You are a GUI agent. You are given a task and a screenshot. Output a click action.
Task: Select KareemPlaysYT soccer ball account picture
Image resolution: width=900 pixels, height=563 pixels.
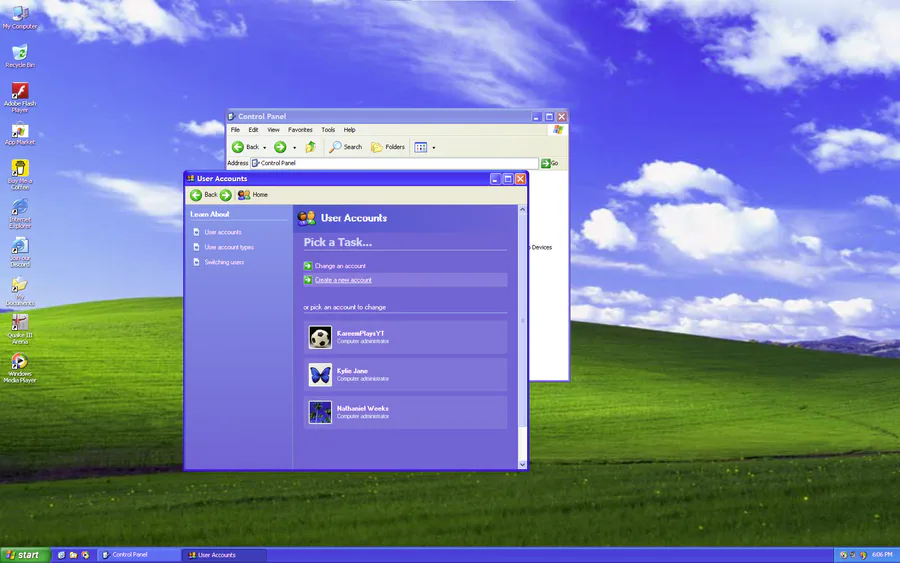pos(320,337)
